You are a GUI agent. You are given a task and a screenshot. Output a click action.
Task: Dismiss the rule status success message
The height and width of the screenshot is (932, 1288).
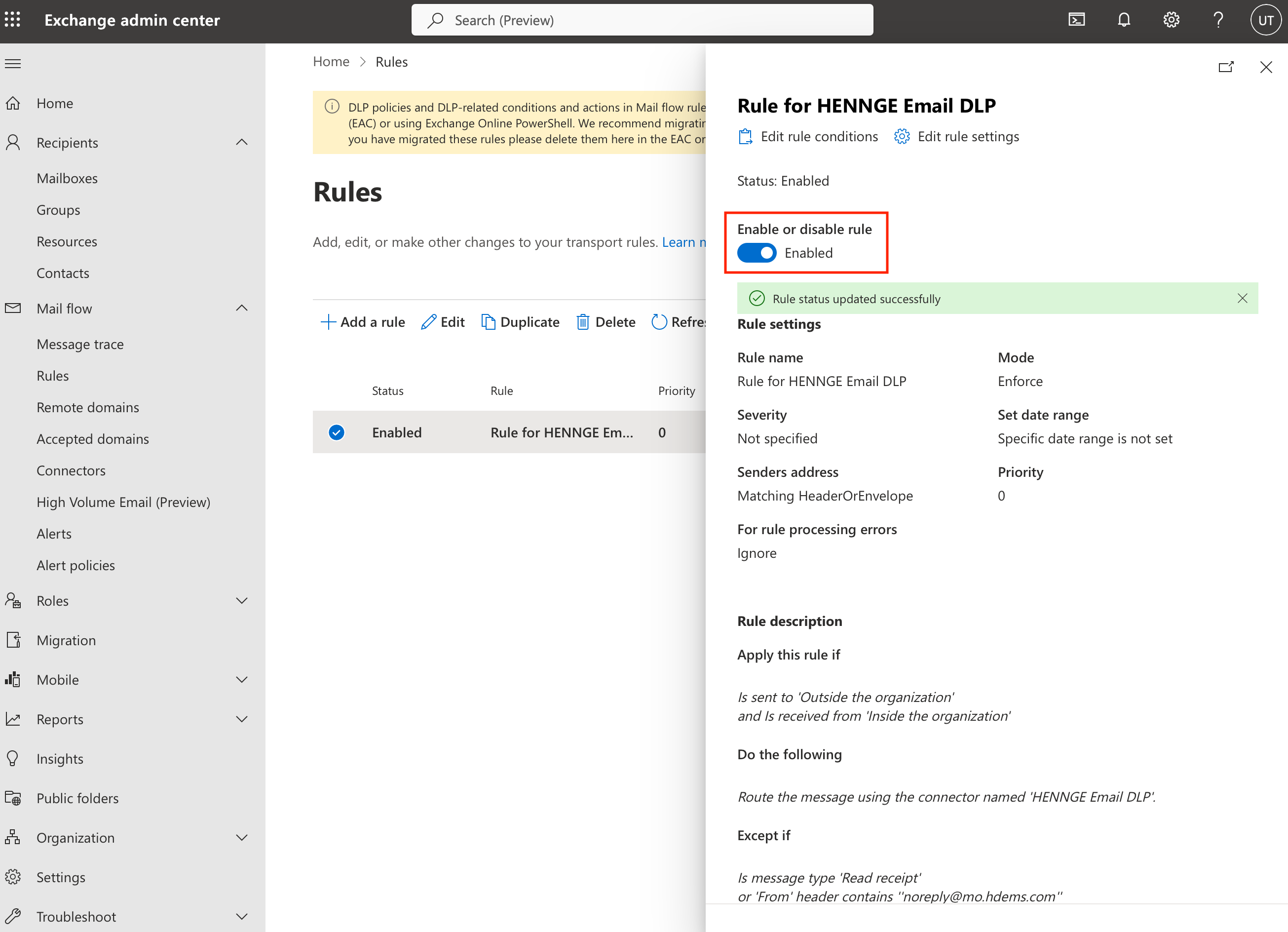(1243, 298)
